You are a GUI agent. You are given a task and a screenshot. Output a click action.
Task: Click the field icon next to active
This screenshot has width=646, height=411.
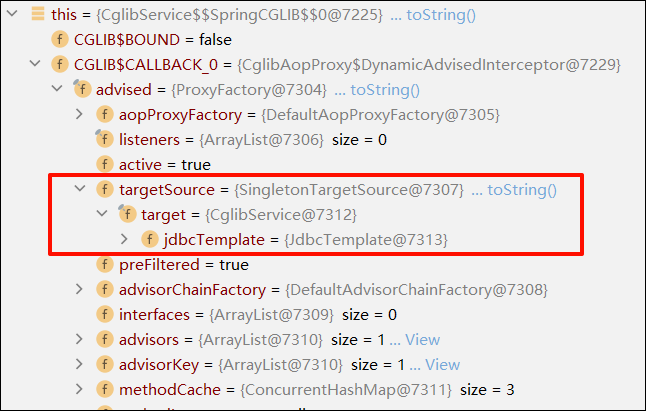(x=104, y=164)
